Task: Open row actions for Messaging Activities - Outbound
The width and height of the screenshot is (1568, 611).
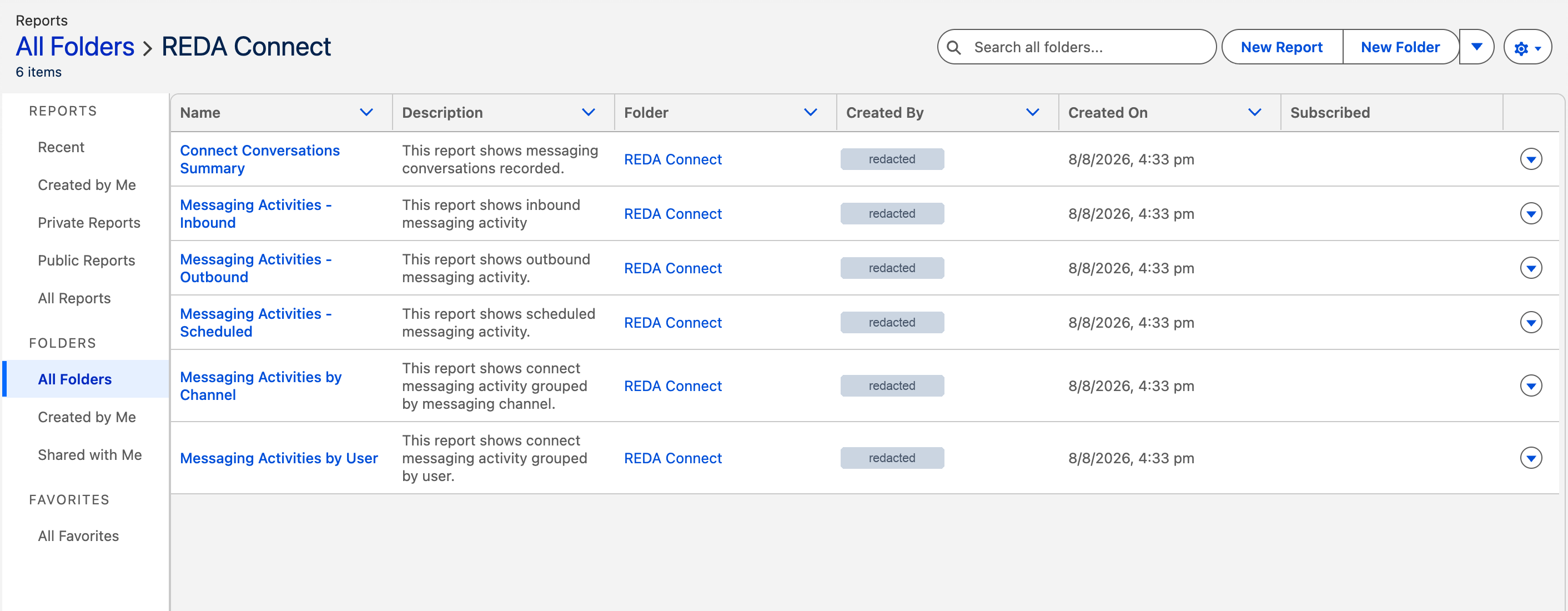Action: click(1530, 267)
